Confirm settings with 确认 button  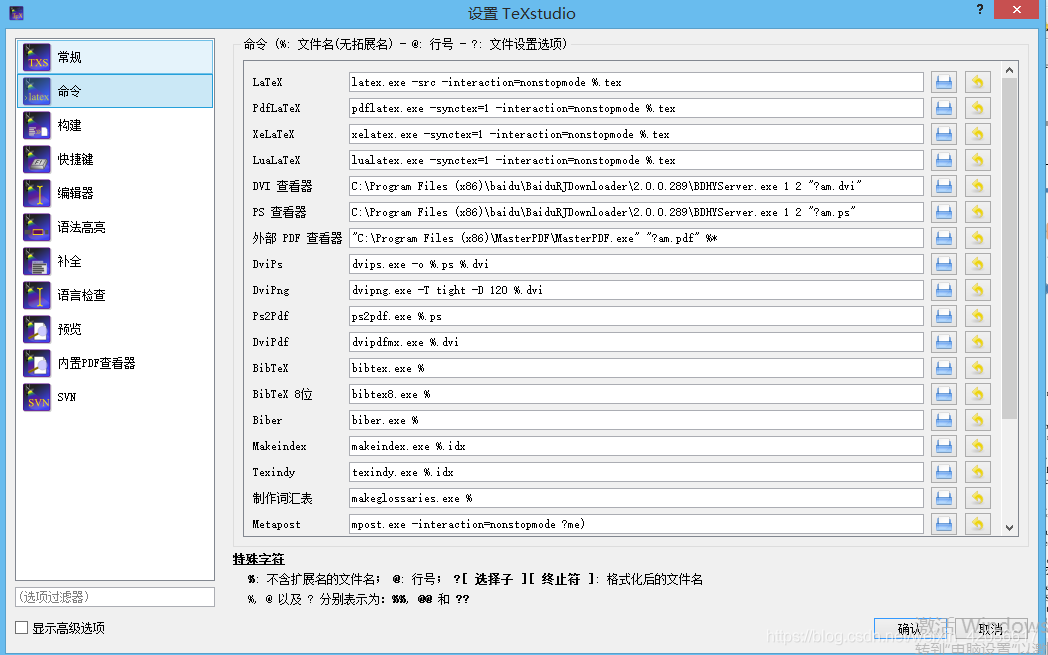[x=910, y=629]
